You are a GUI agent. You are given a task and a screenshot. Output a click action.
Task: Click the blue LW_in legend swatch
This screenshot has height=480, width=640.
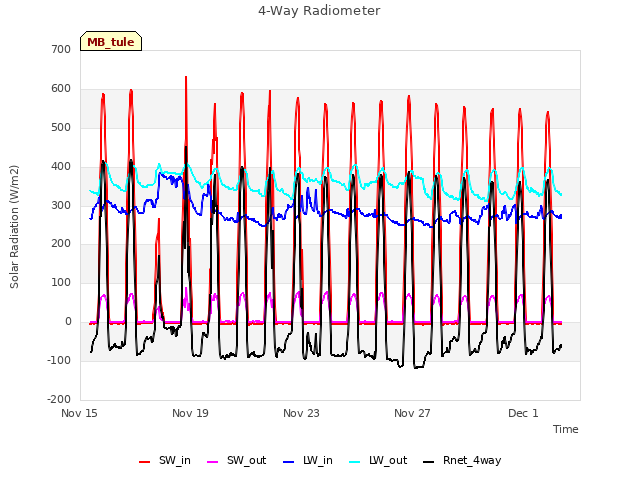289,462
